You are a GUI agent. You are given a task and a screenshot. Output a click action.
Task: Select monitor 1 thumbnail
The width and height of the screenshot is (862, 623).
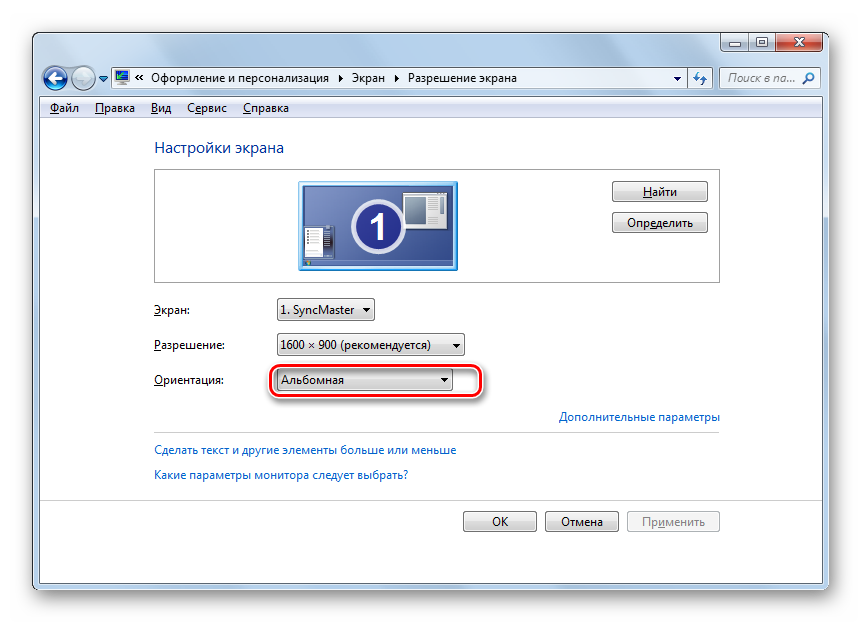click(378, 226)
